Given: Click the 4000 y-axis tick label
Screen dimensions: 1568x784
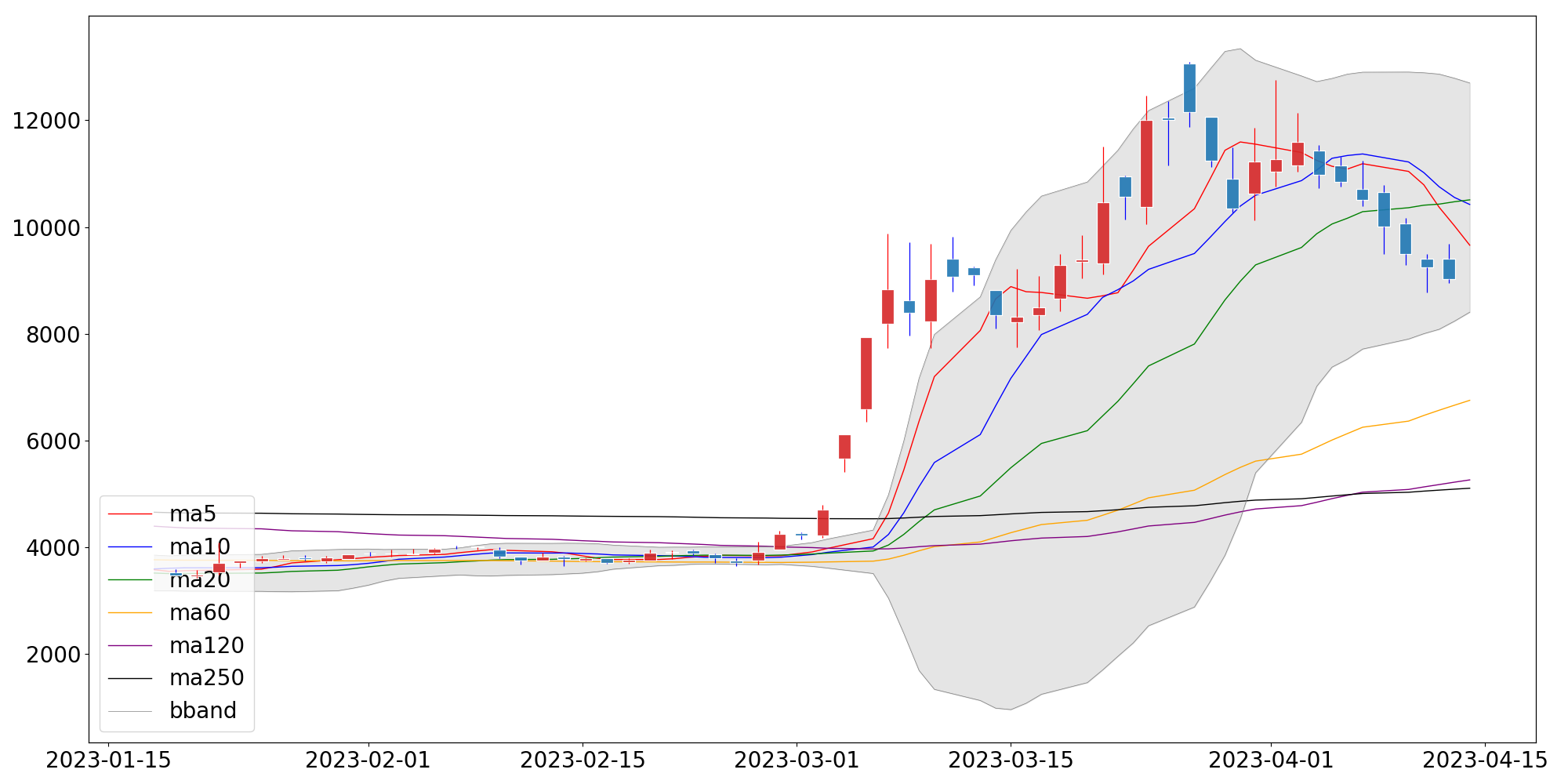Looking at the screenshot, I should coord(53,548).
